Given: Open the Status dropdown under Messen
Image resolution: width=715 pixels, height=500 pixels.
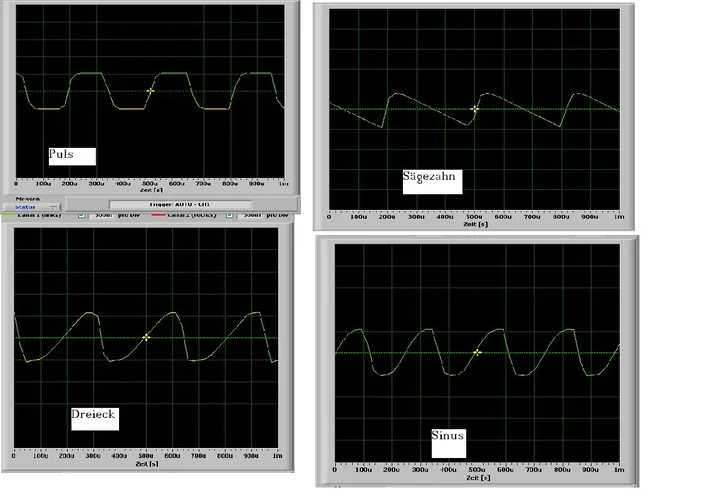Looking at the screenshot, I should point(31,207).
